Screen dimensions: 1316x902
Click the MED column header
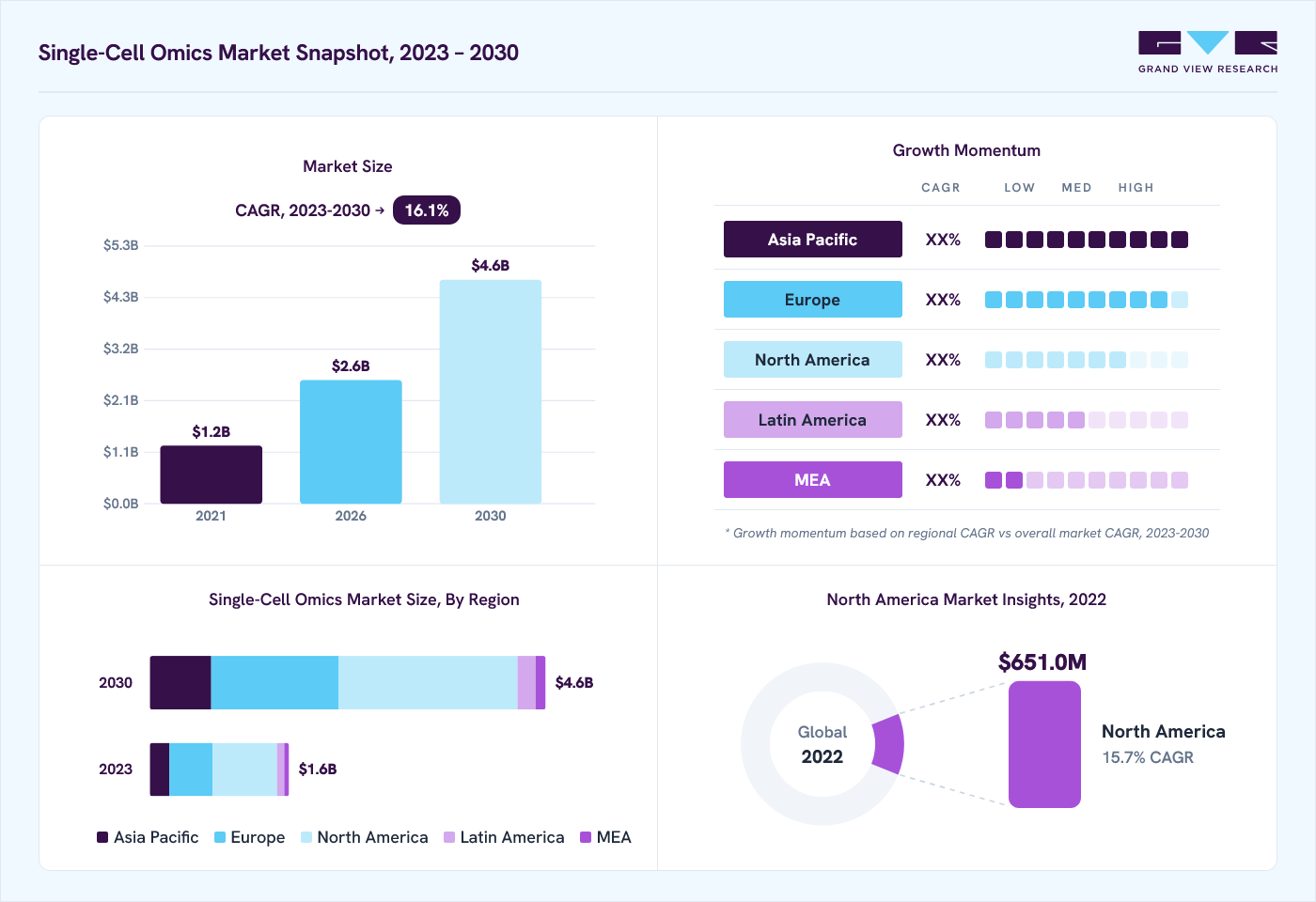point(1076,188)
